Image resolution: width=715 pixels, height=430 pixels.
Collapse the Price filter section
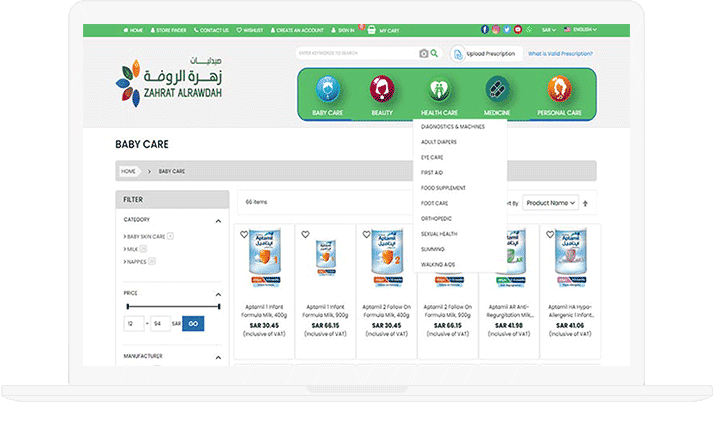coord(218,293)
